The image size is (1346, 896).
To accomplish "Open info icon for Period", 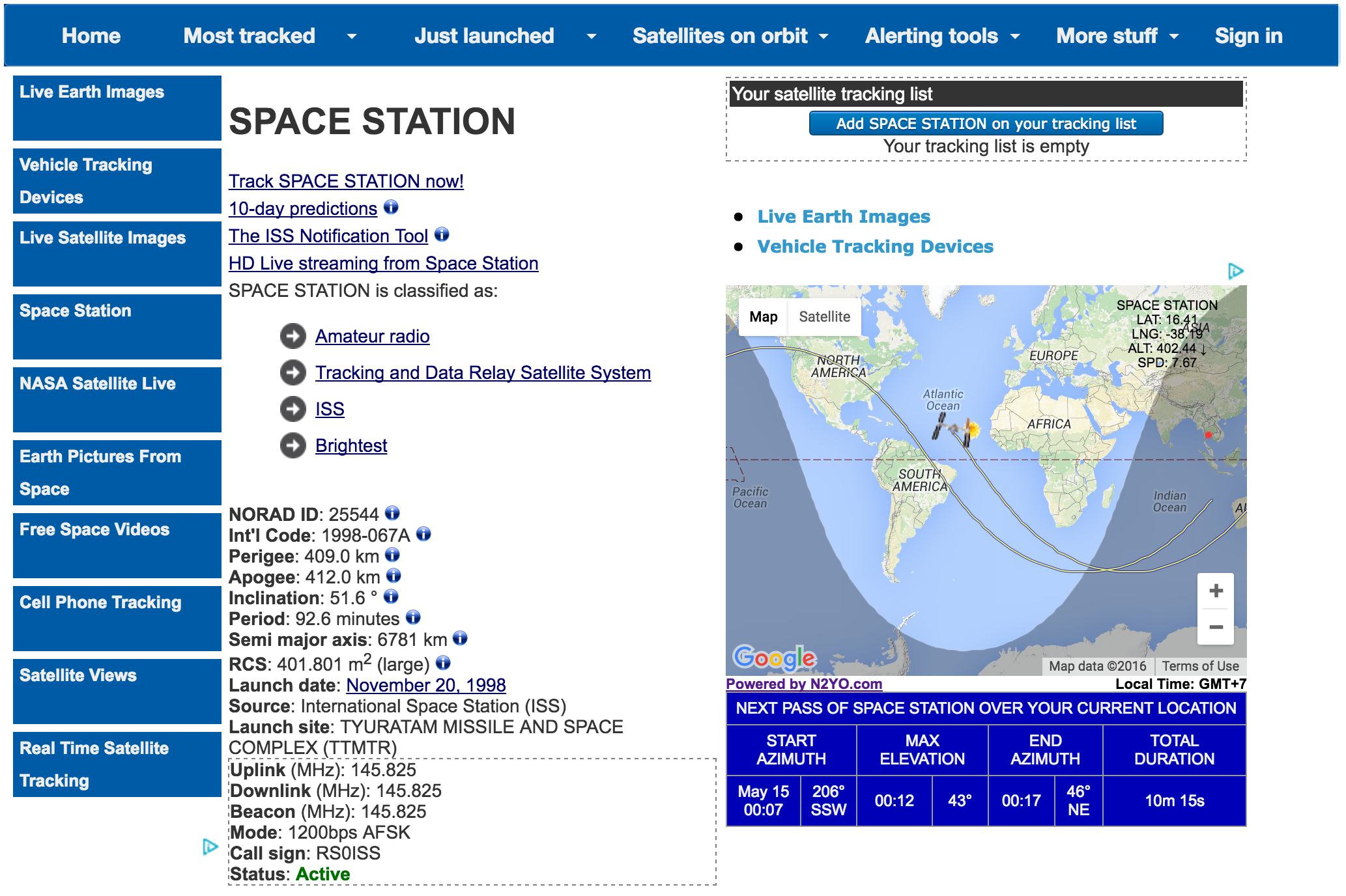I will (x=413, y=617).
